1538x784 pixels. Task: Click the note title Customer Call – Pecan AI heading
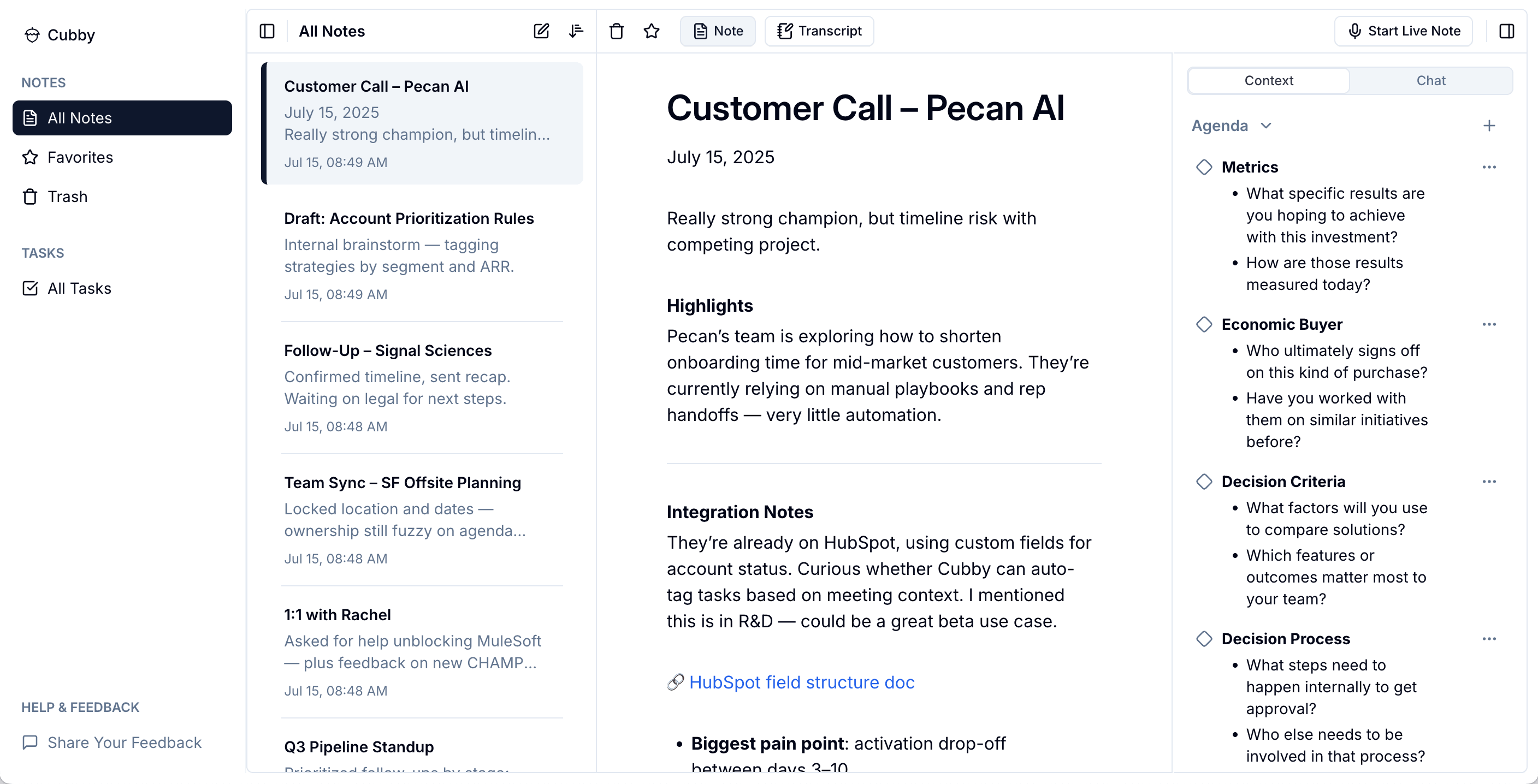(x=865, y=108)
